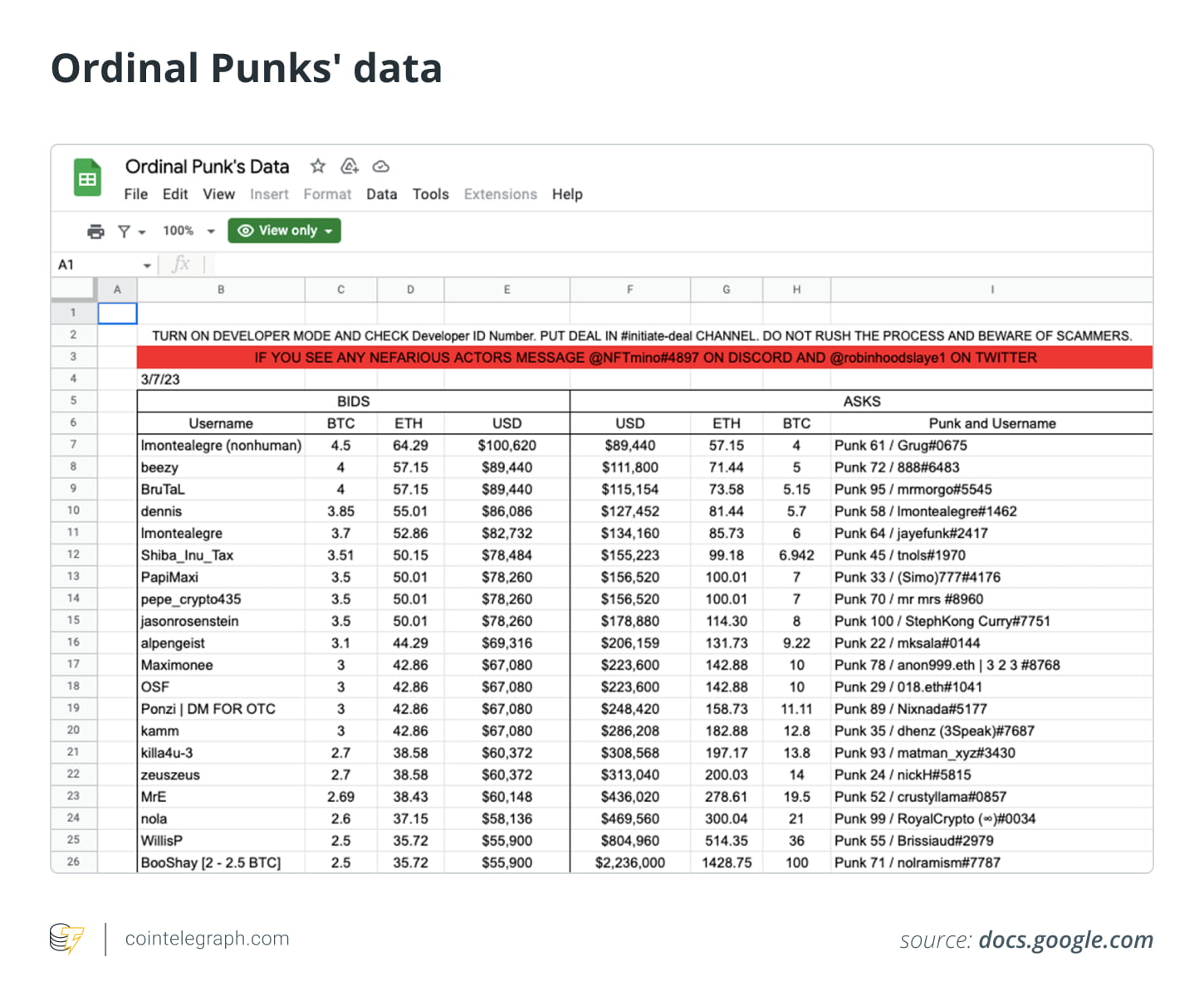1204x1006 pixels.
Task: Click the beezy username cell
Action: (x=221, y=467)
